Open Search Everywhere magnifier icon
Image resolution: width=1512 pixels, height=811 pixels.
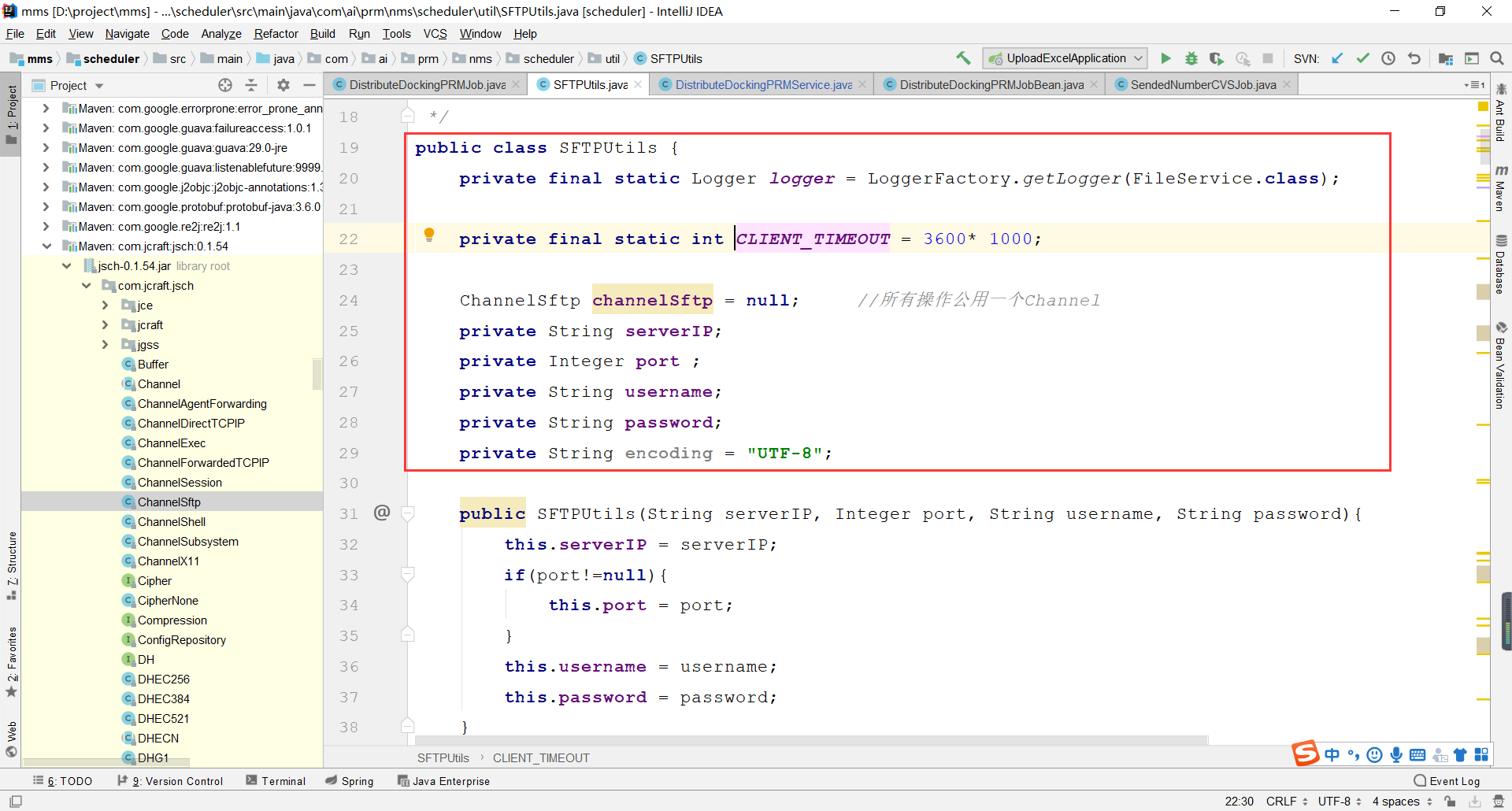tap(1497, 58)
